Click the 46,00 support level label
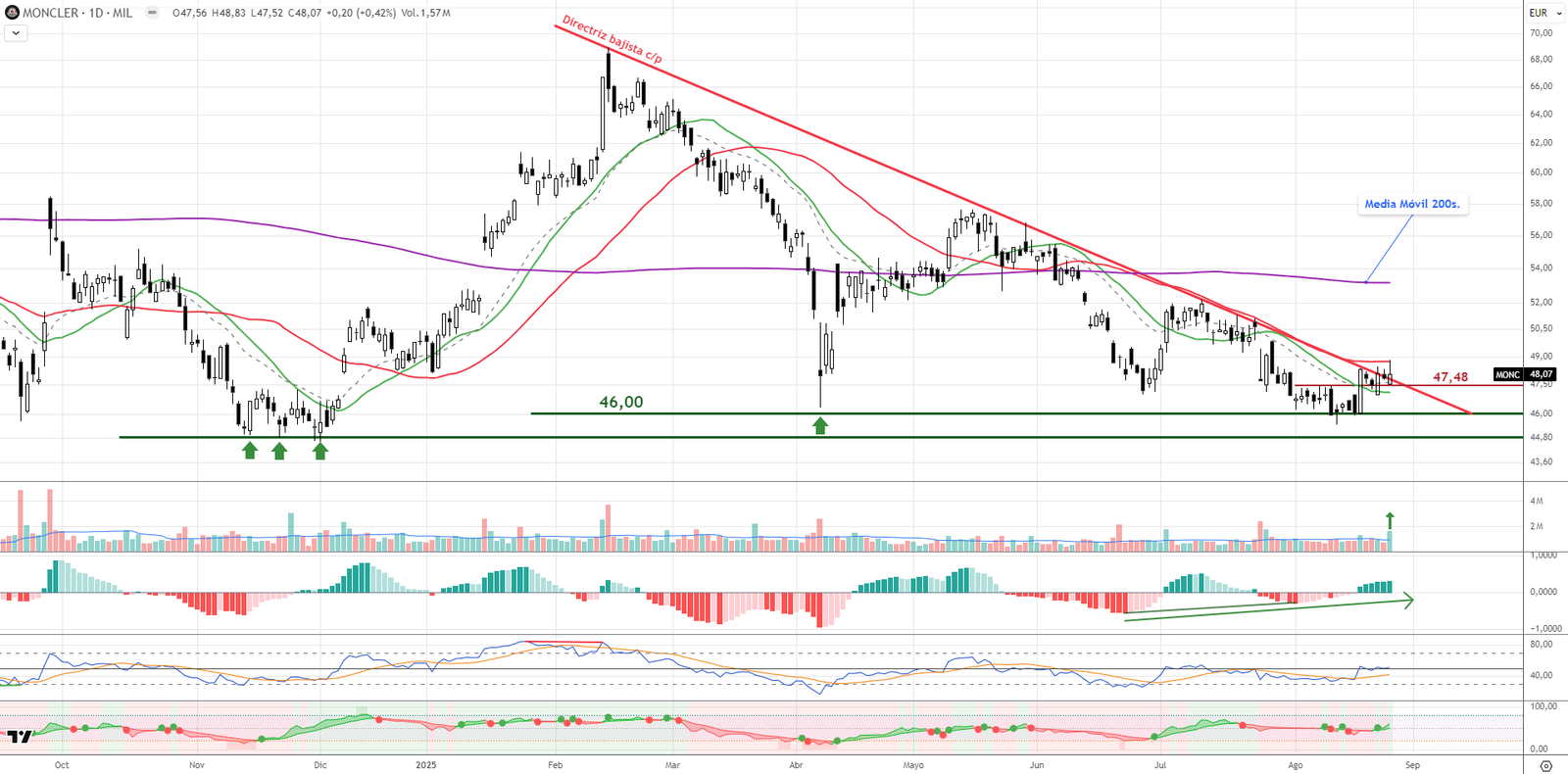Image resolution: width=1568 pixels, height=774 pixels. pos(621,402)
